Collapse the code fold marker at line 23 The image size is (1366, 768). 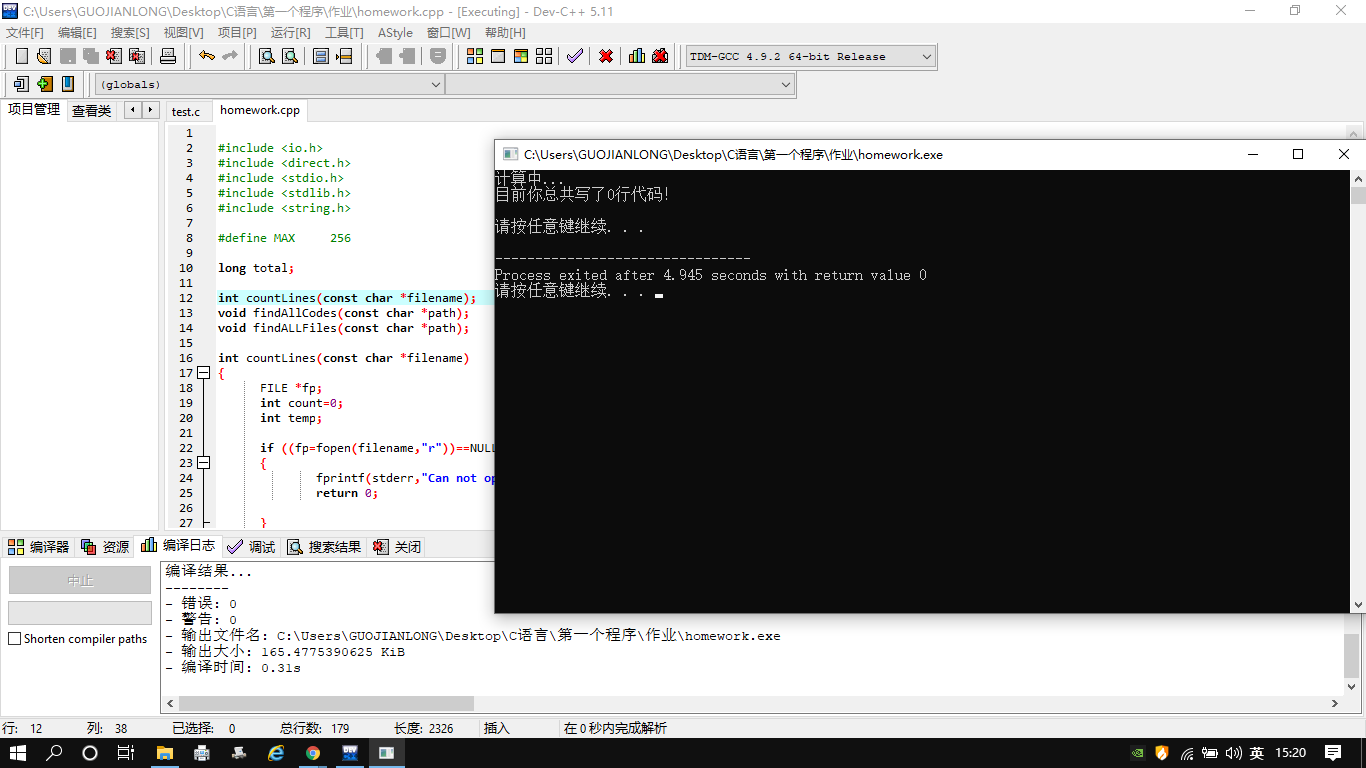204,463
